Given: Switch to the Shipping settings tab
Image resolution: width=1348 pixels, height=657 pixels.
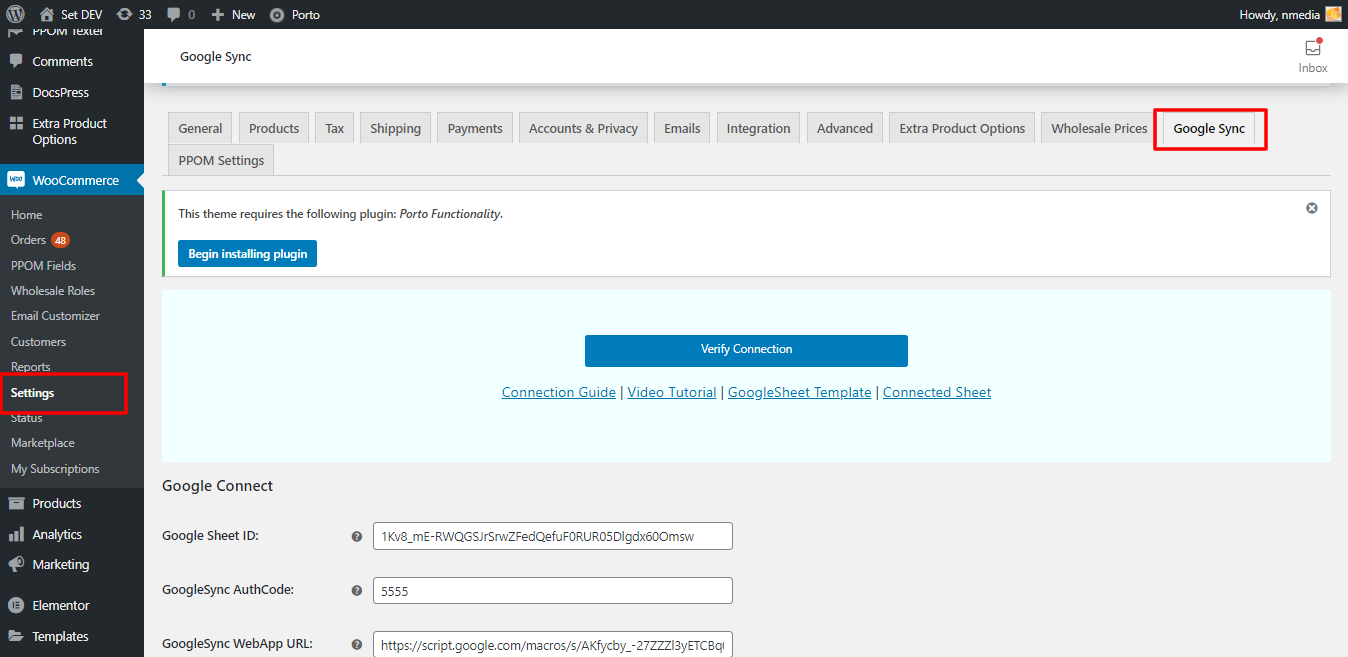Looking at the screenshot, I should click(395, 128).
